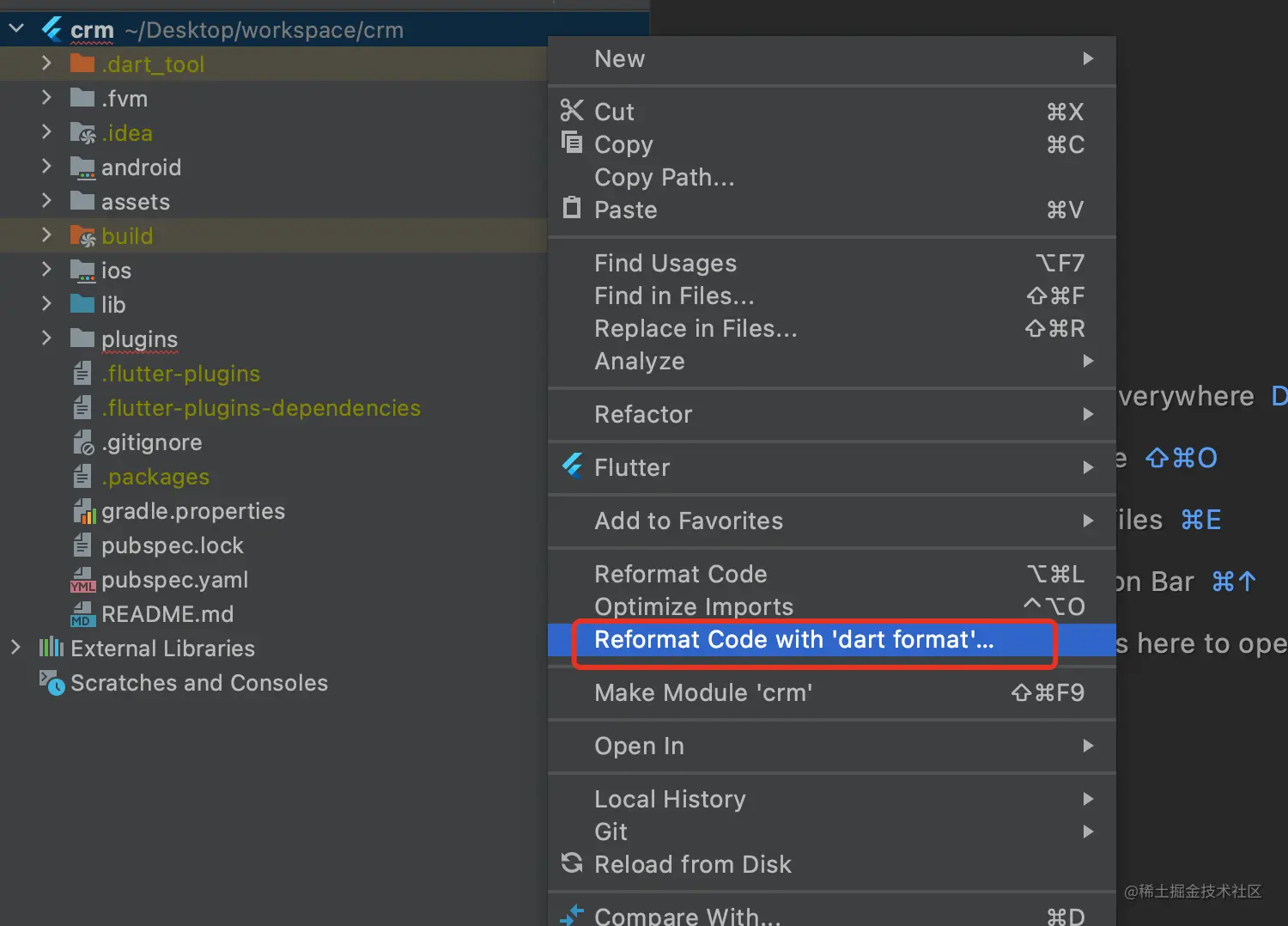Viewport: 1288px width, 926px height.
Task: Choose Reformat Code menu entry
Action: pyautogui.click(x=831, y=574)
